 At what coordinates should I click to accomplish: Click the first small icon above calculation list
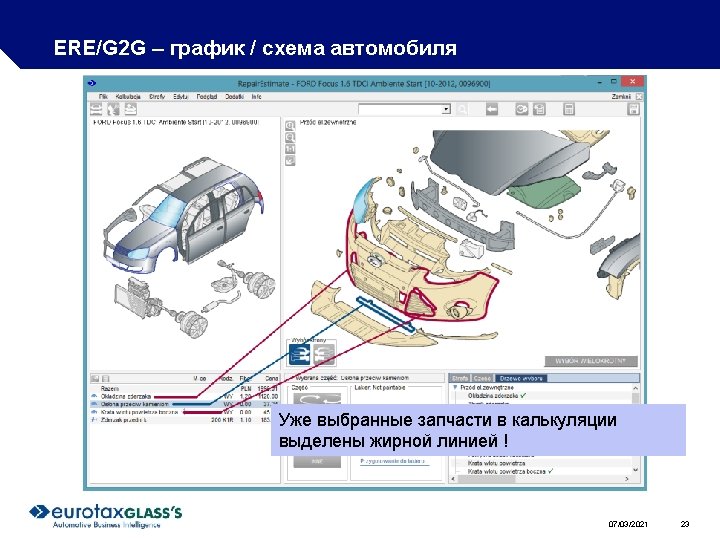(x=95, y=378)
